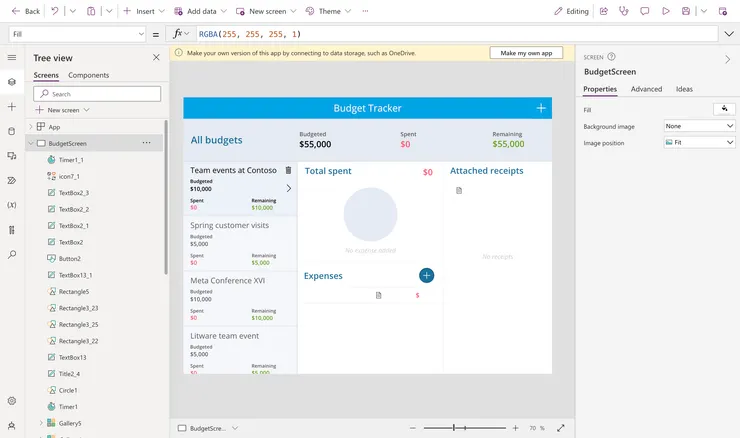Viewport: 740px width, 438px height.
Task: Switch to the Components tab
Action: tap(88, 76)
